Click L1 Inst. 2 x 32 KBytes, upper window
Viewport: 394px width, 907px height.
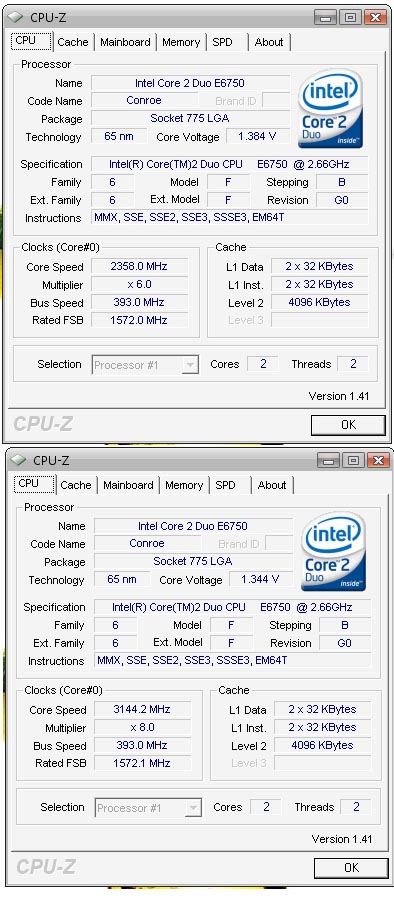pos(319,285)
